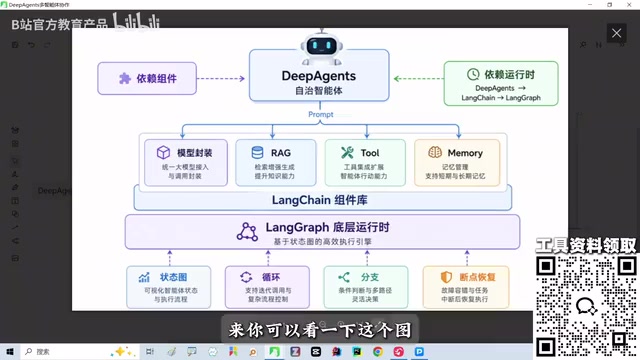Open the orange magnifier app on the taskbar

click(253, 351)
